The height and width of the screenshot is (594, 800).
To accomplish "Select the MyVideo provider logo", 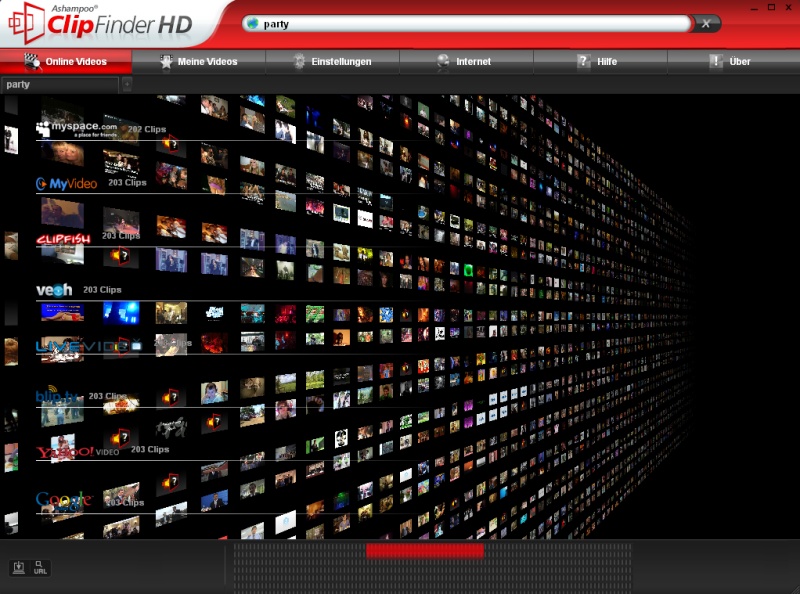I will coord(66,183).
